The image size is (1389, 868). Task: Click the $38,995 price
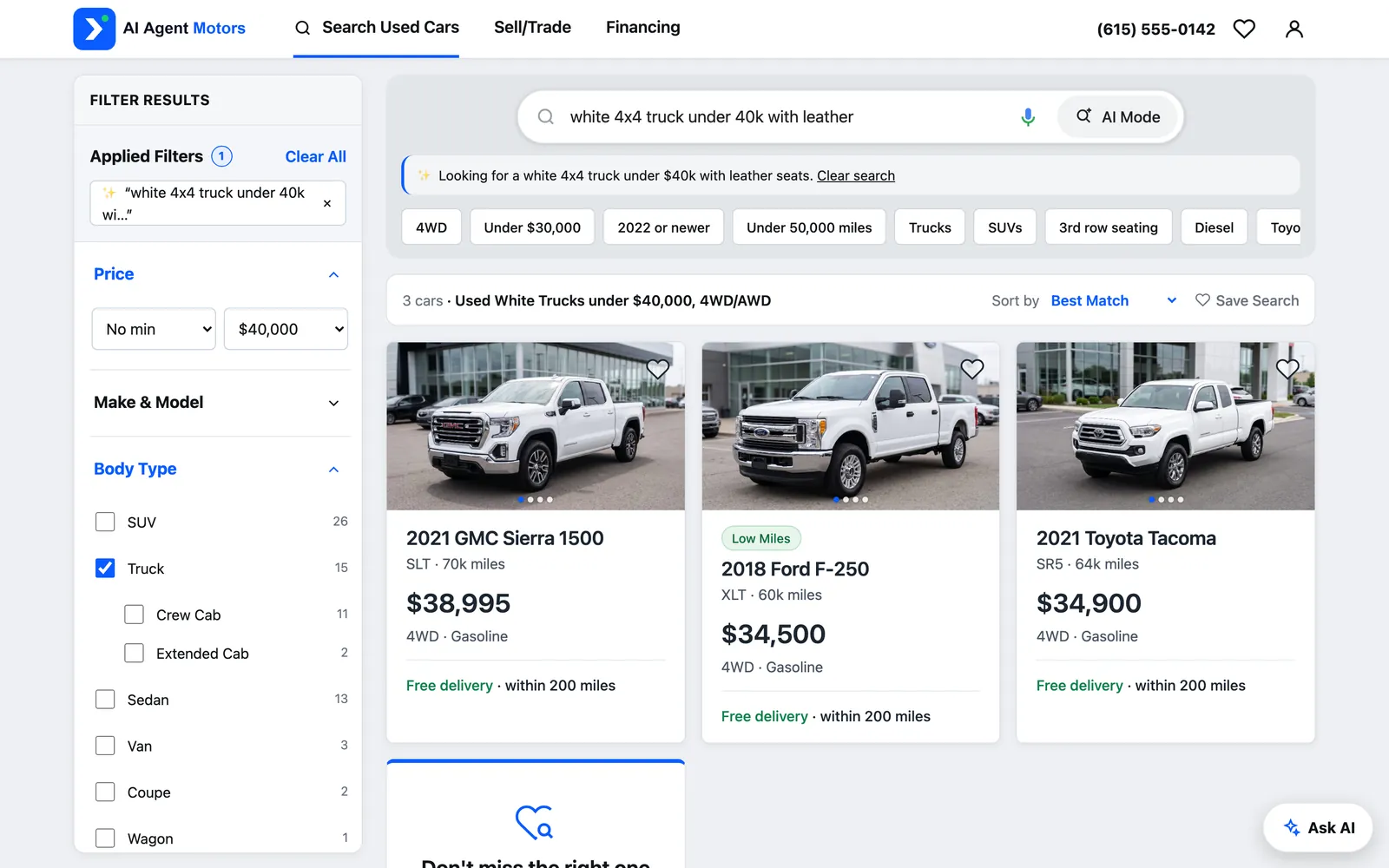[458, 603]
